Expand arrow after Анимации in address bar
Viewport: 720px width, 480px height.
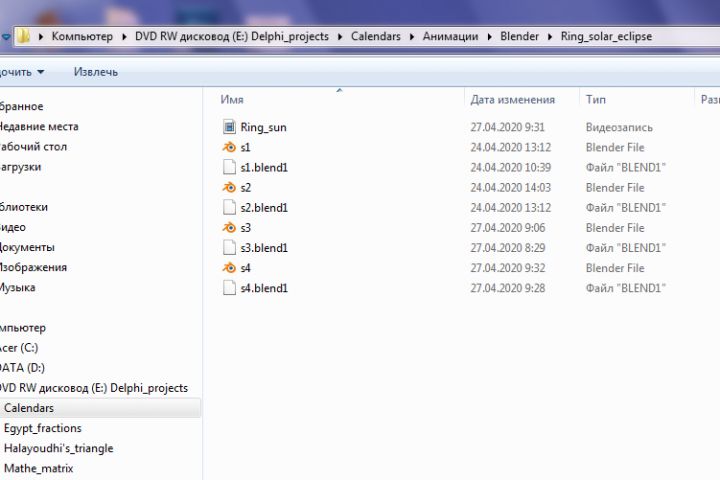tap(489, 37)
